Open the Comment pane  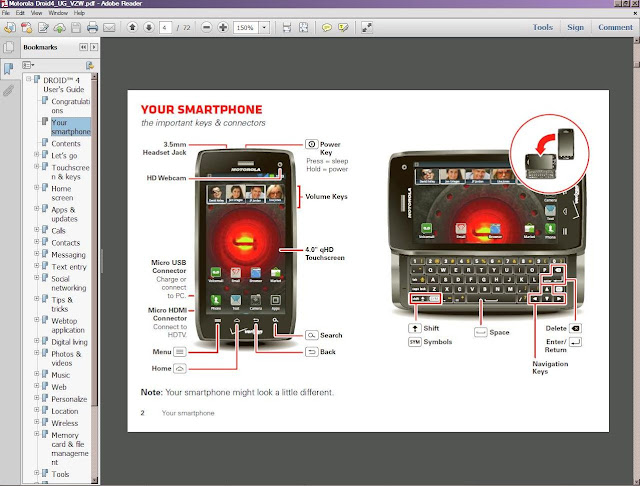pyautogui.click(x=615, y=27)
